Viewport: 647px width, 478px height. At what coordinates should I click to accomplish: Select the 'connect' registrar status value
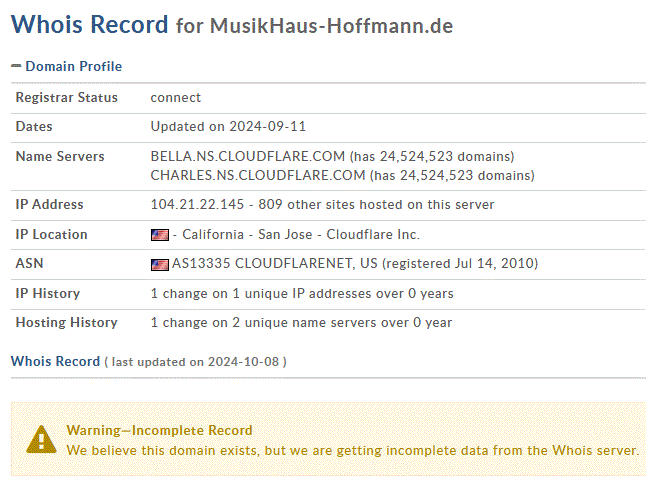pyautogui.click(x=175, y=98)
